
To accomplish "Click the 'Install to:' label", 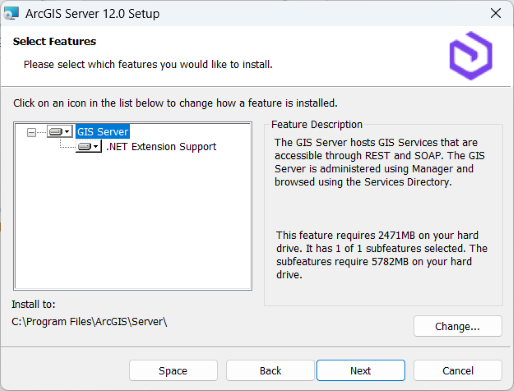I will [33, 304].
